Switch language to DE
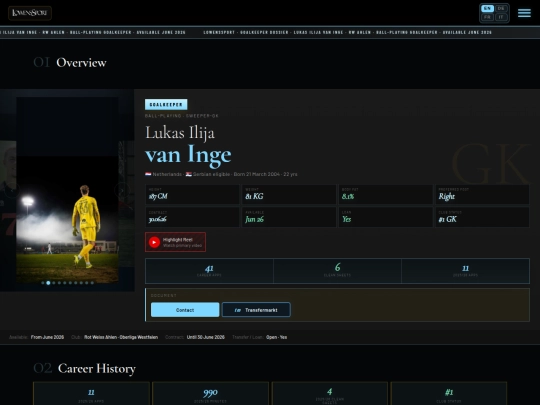 click(501, 8)
